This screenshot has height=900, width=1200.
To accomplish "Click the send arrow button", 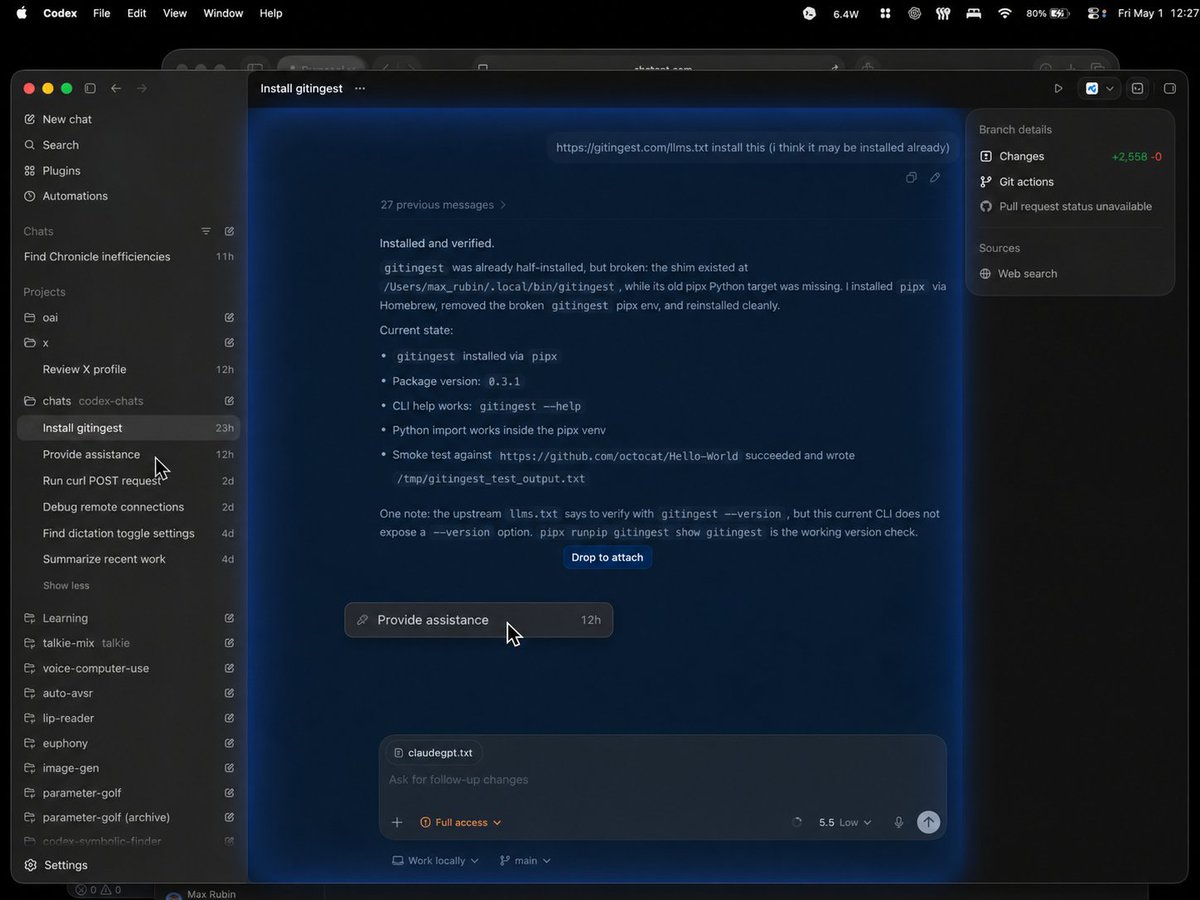I will [929, 822].
